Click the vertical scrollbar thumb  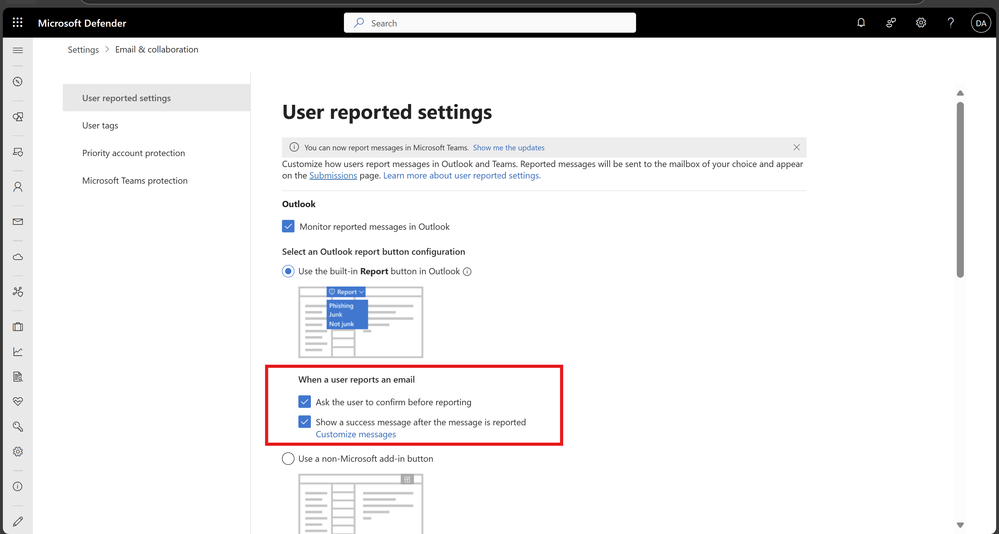(960, 189)
